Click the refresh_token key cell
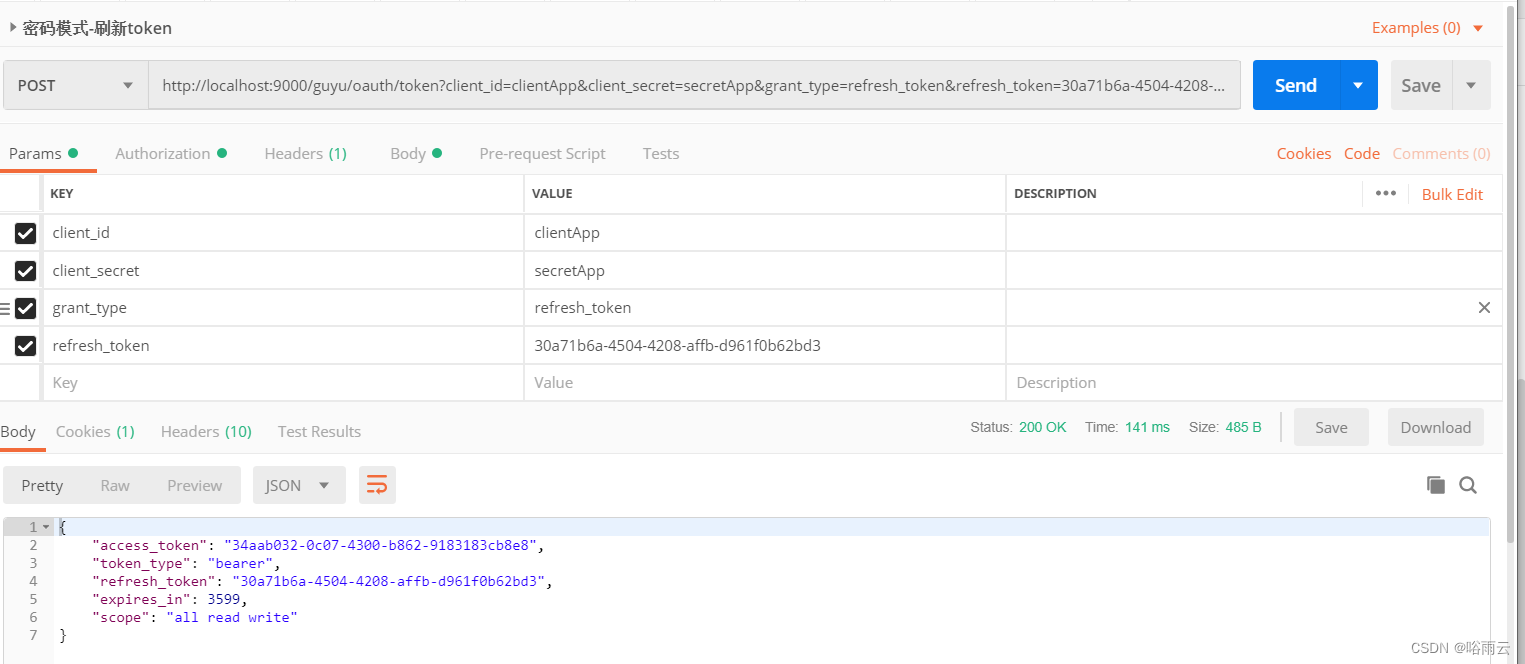1525x664 pixels. (283, 346)
